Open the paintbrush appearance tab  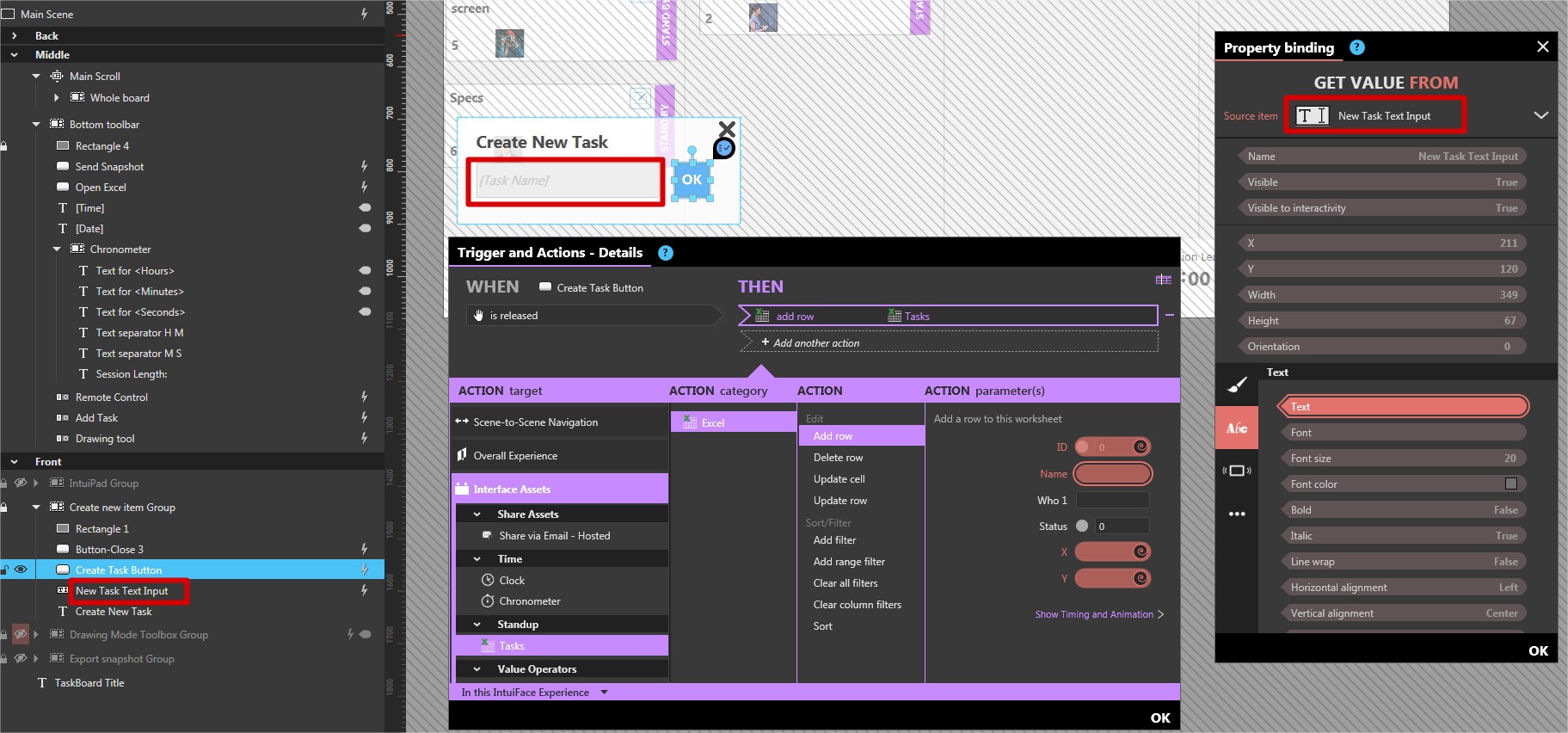pyautogui.click(x=1237, y=385)
